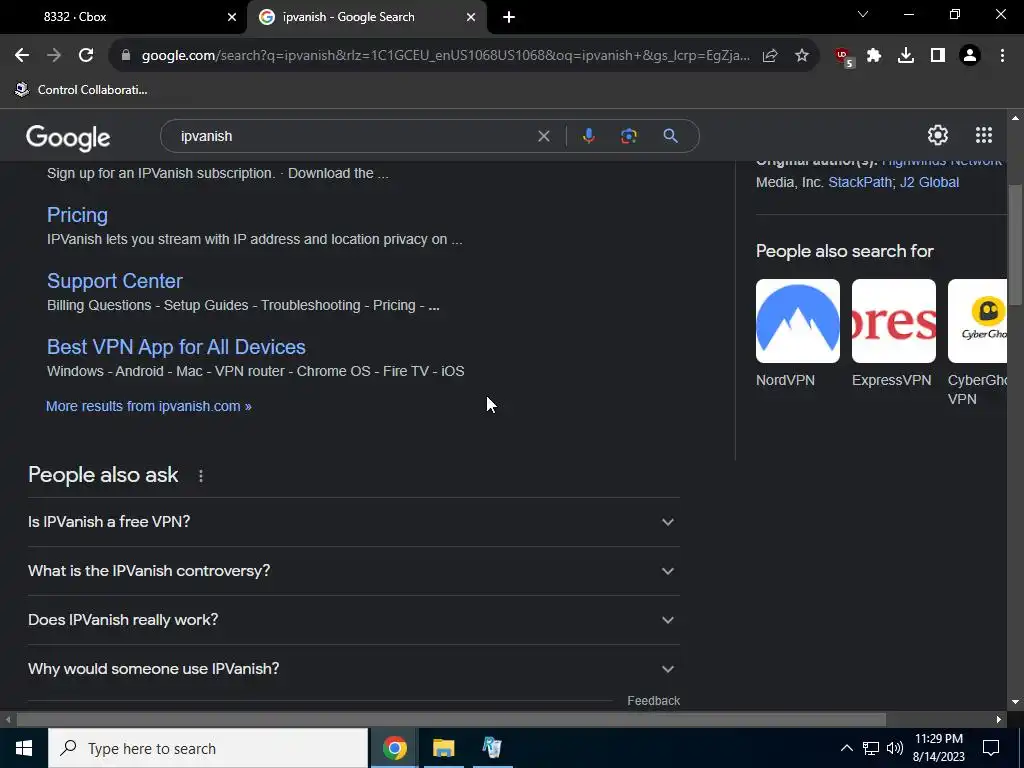Open File Explorer from the taskbar
This screenshot has width=1024, height=768.
tap(443, 748)
